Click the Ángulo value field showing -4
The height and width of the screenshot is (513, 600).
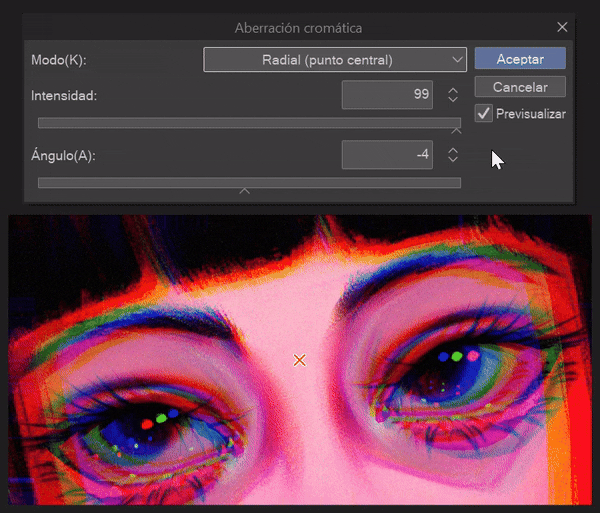point(387,155)
